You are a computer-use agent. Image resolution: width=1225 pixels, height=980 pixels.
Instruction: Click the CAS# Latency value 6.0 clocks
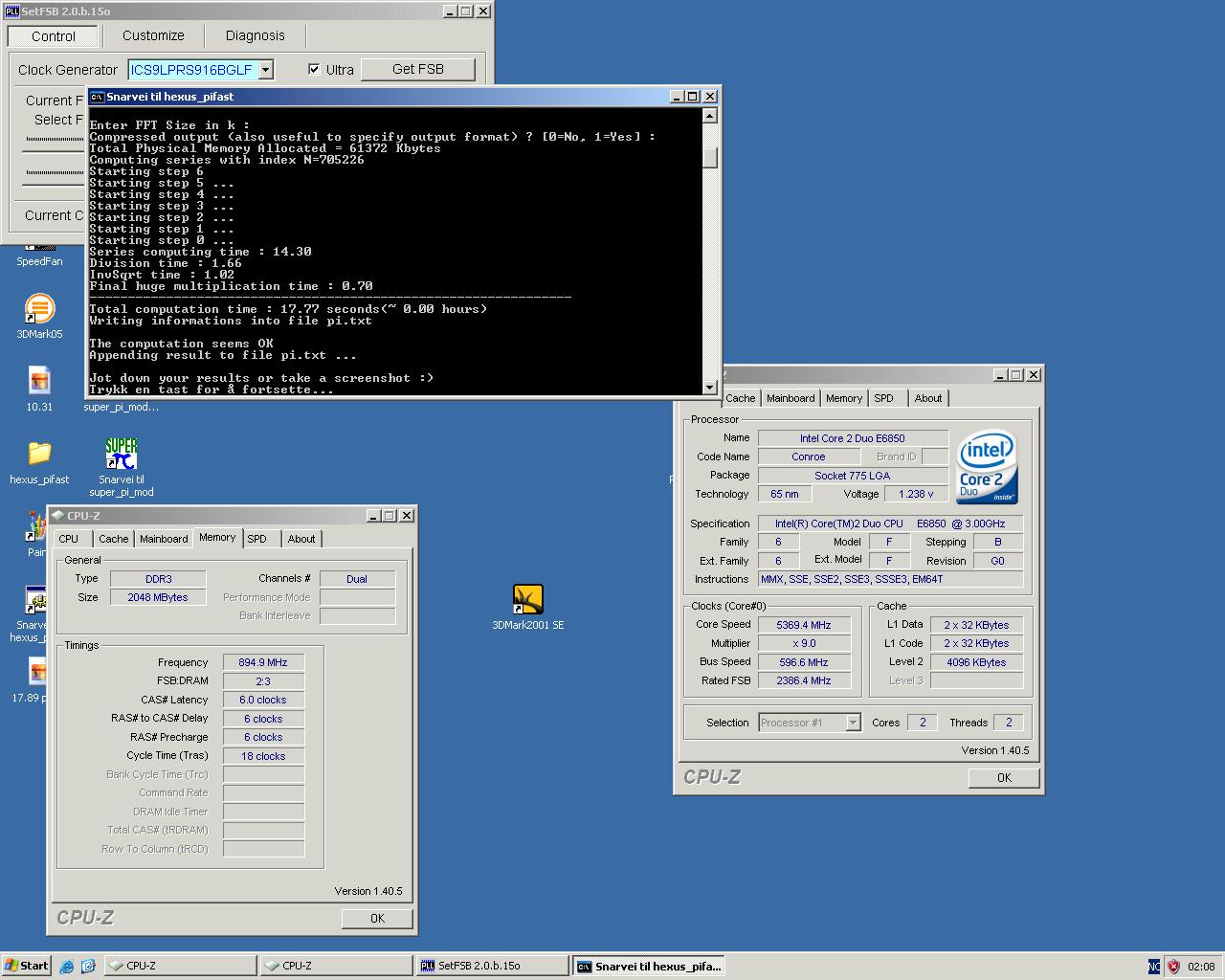click(263, 700)
